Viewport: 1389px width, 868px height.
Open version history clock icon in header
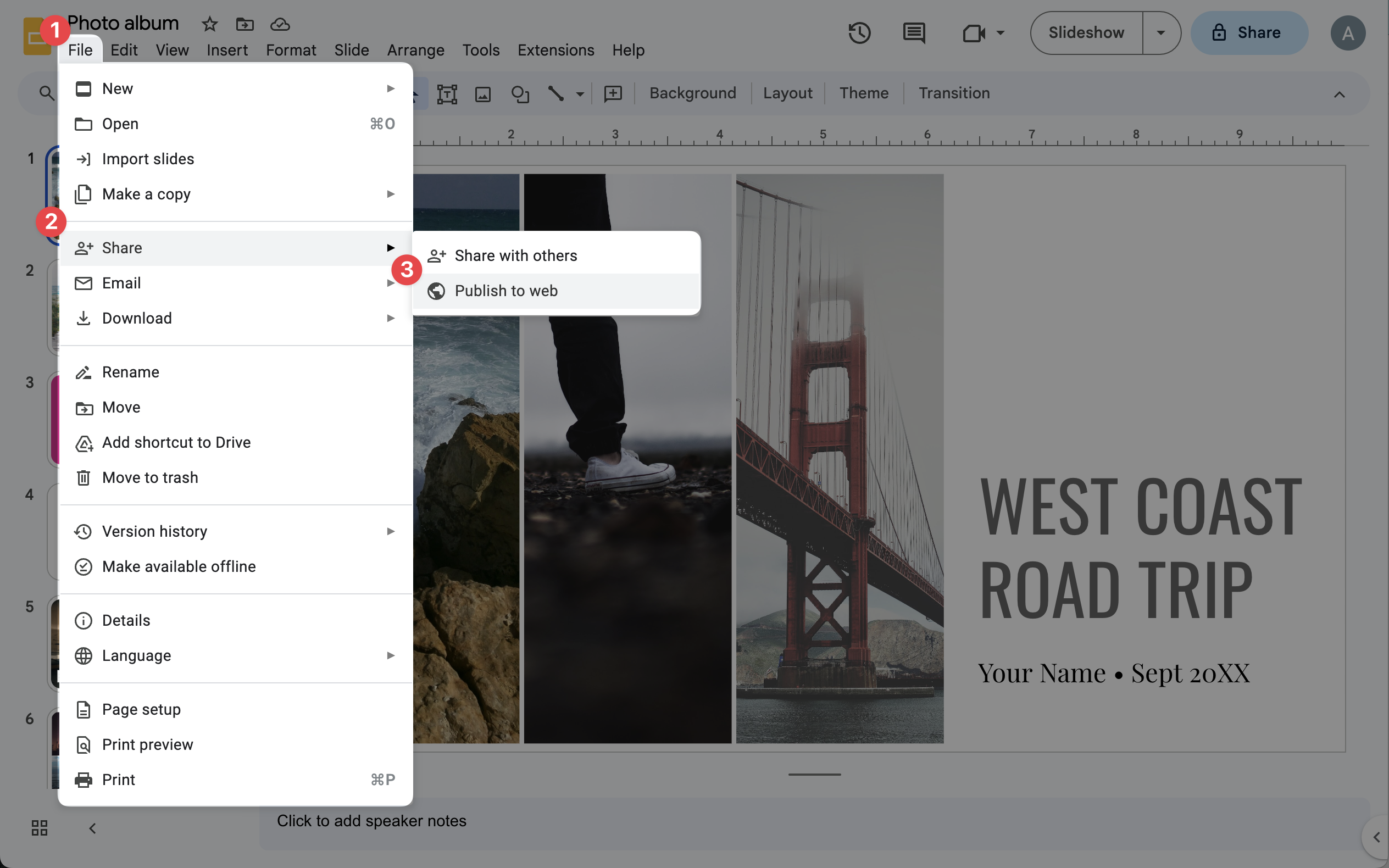859,33
